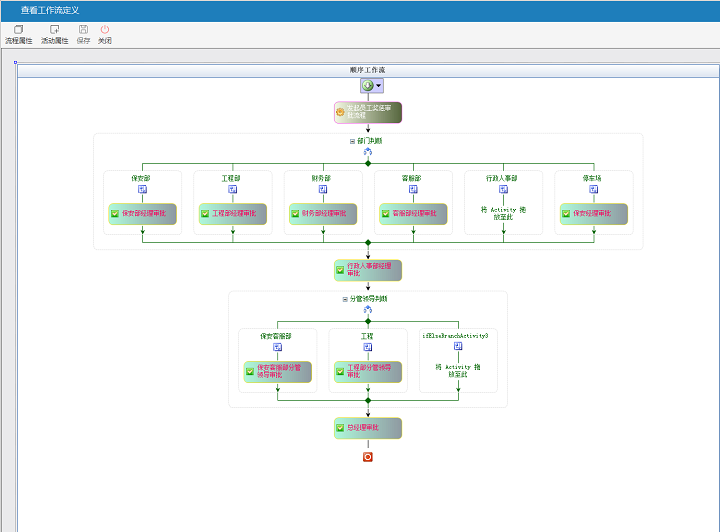Click the ifElseBranchActivity3 label

pyautogui.click(x=456, y=336)
